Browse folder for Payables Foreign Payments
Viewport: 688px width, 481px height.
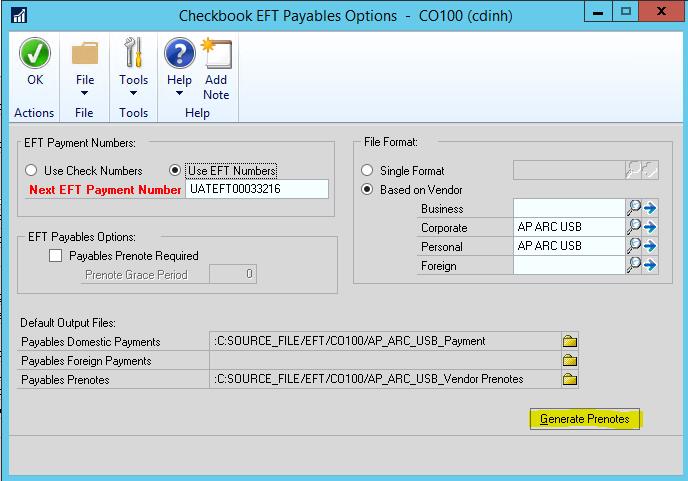pos(570,360)
